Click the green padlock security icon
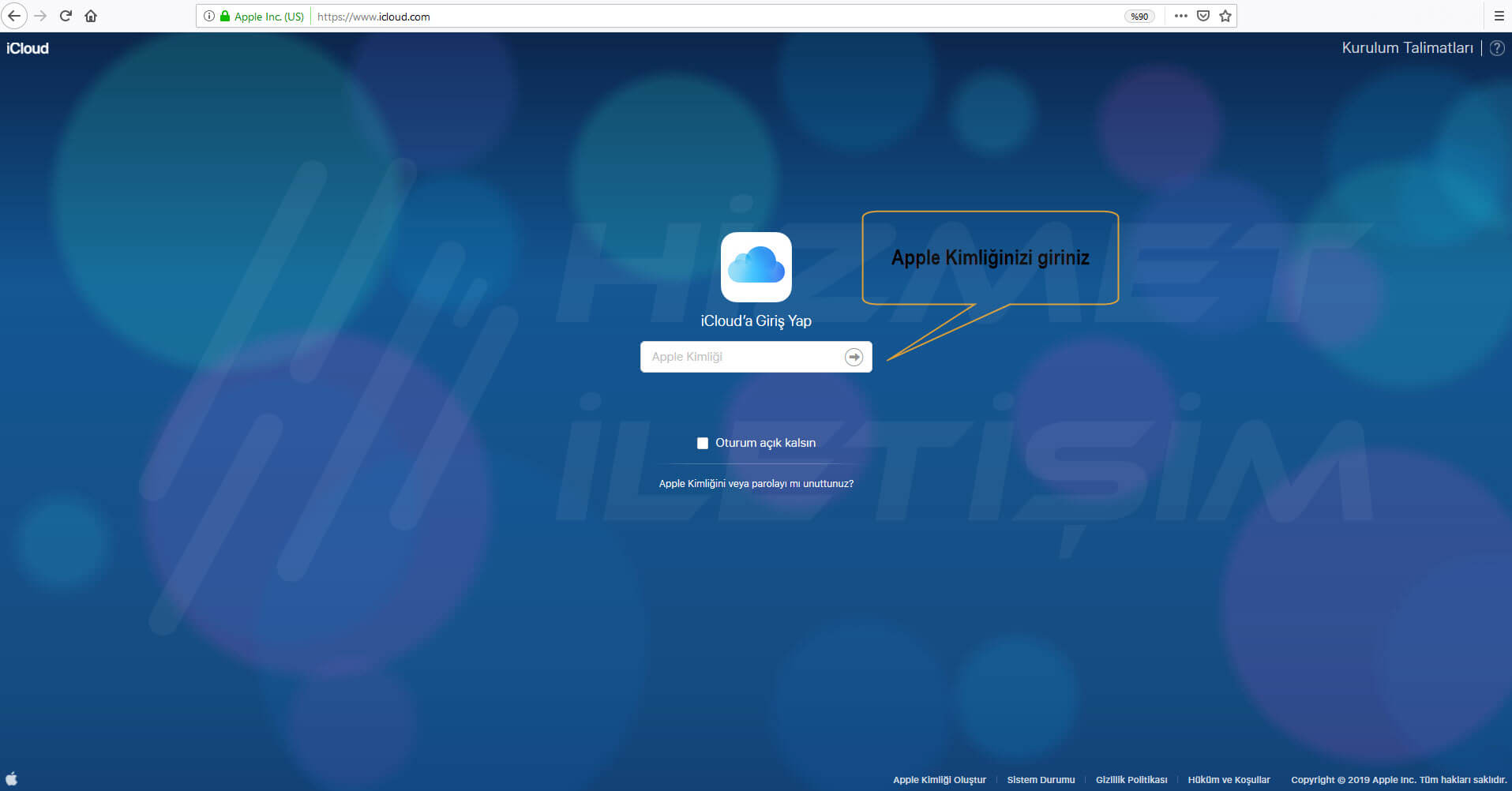This screenshot has height=791, width=1512. 225,16
